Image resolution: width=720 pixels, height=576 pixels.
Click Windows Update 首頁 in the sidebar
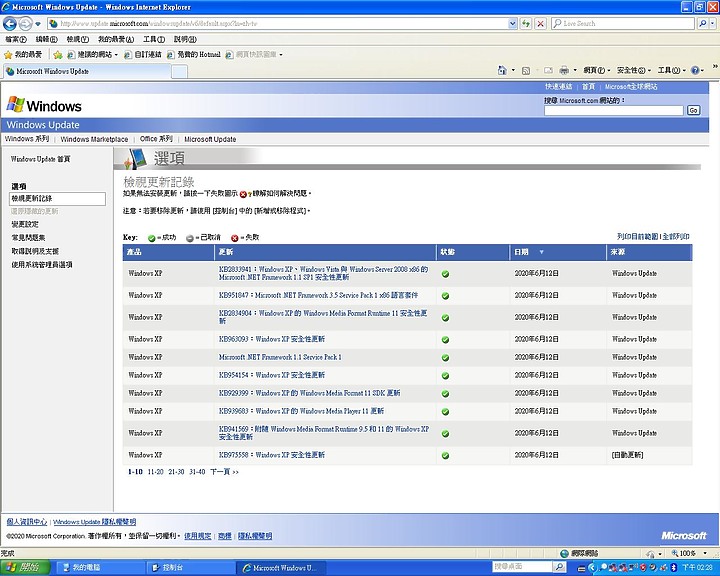tap(40, 159)
